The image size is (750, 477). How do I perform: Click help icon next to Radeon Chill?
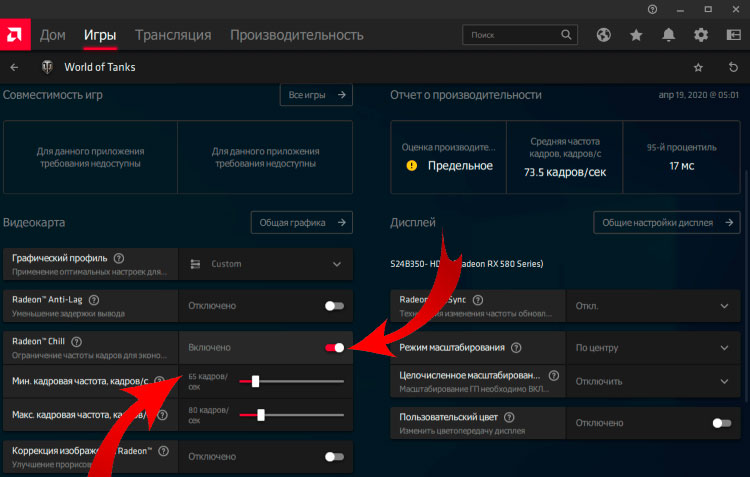coord(76,341)
